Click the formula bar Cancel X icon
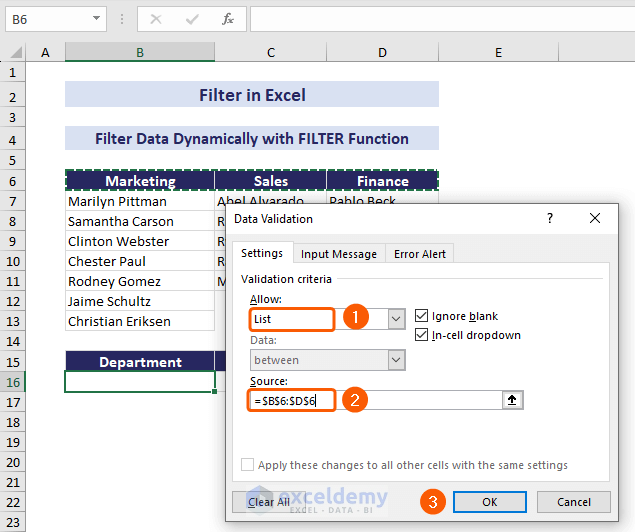The height and width of the screenshot is (532, 635). [x=156, y=19]
